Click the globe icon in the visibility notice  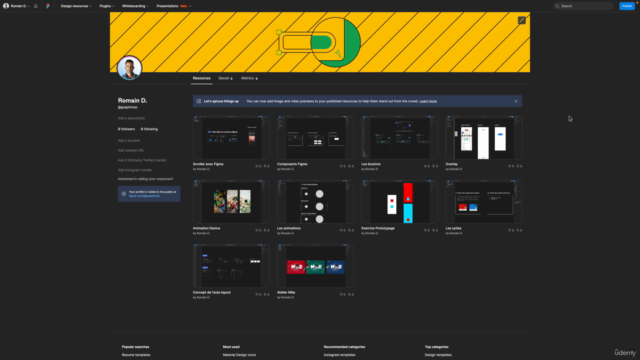(124, 194)
